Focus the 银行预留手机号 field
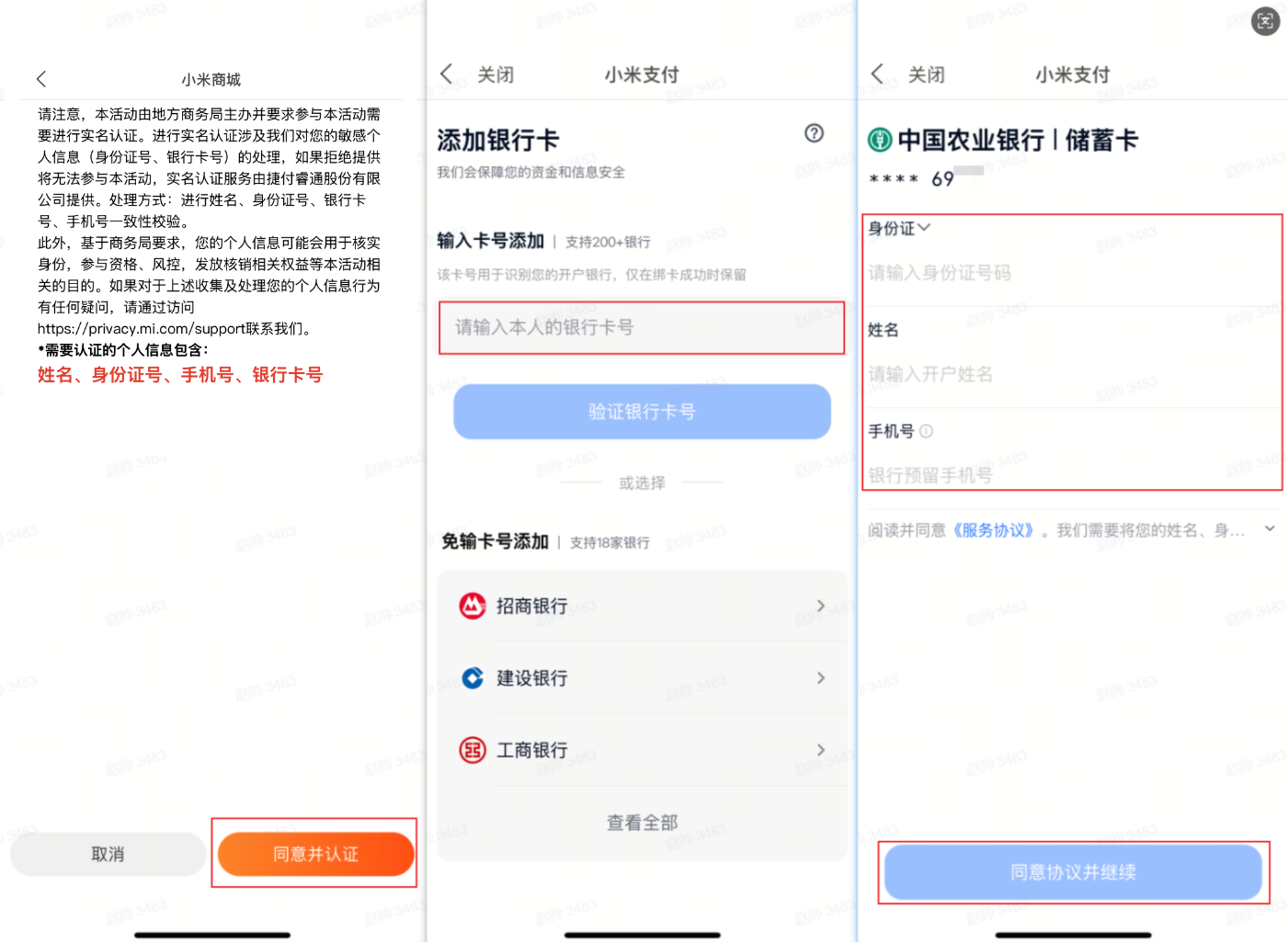This screenshot has width=1288, height=942. tap(1072, 475)
